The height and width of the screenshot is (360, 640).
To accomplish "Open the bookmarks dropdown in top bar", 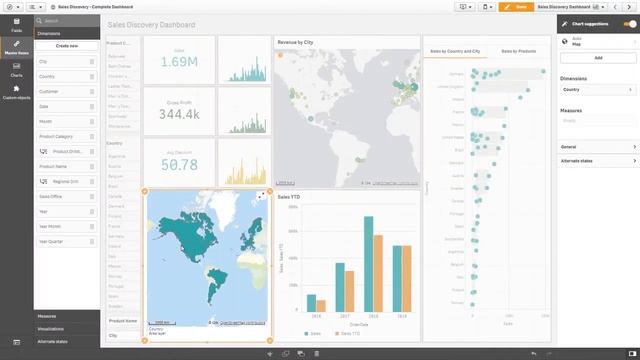I will coord(487,7).
